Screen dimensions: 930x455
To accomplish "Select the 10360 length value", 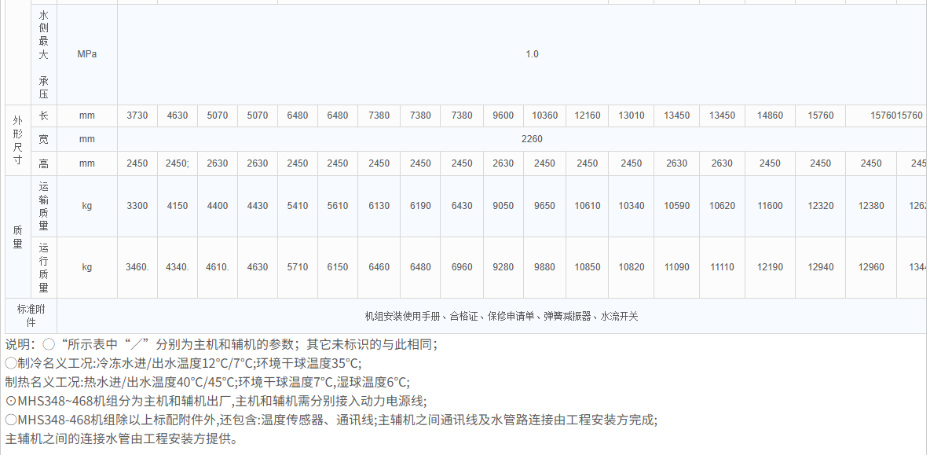I will tap(545, 116).
